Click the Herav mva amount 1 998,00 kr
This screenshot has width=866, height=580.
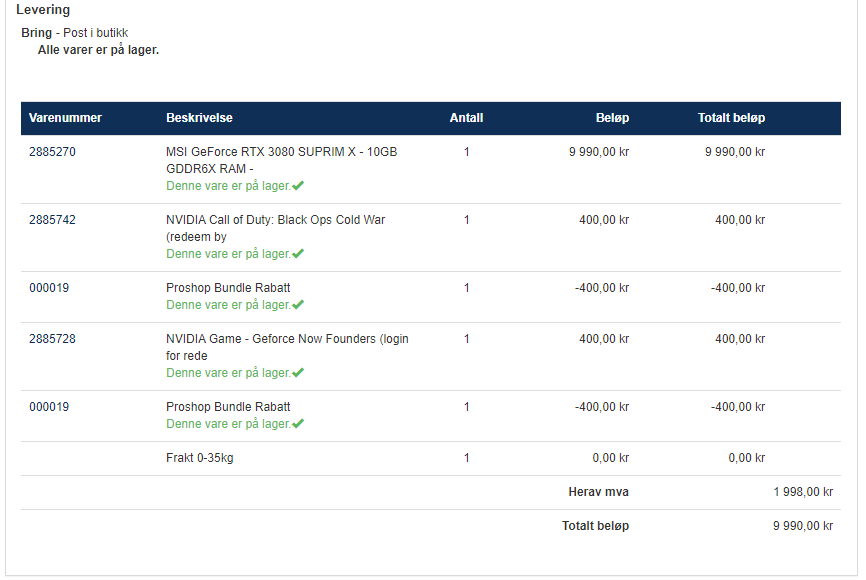click(803, 492)
